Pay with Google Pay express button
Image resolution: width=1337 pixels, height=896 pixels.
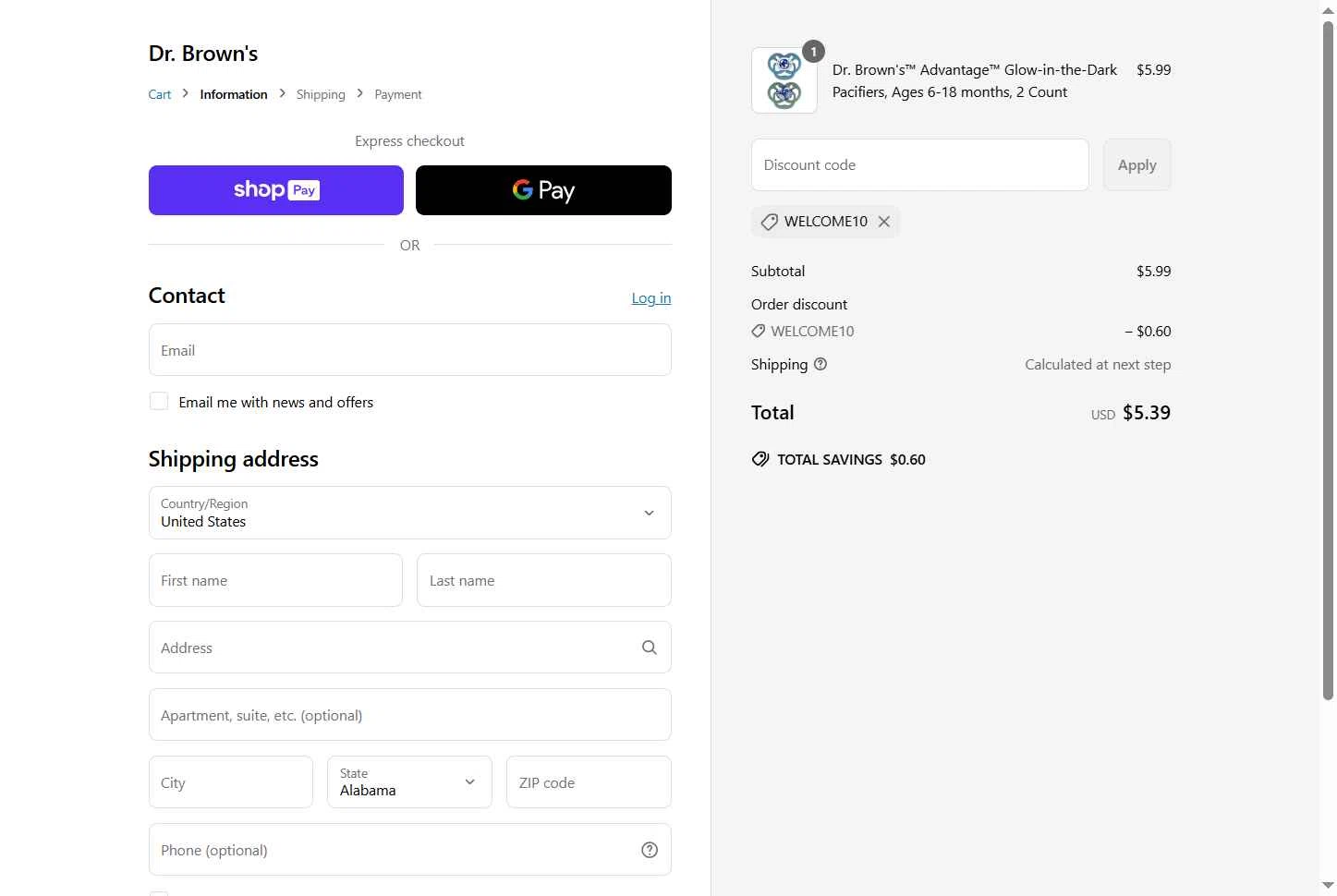point(543,190)
